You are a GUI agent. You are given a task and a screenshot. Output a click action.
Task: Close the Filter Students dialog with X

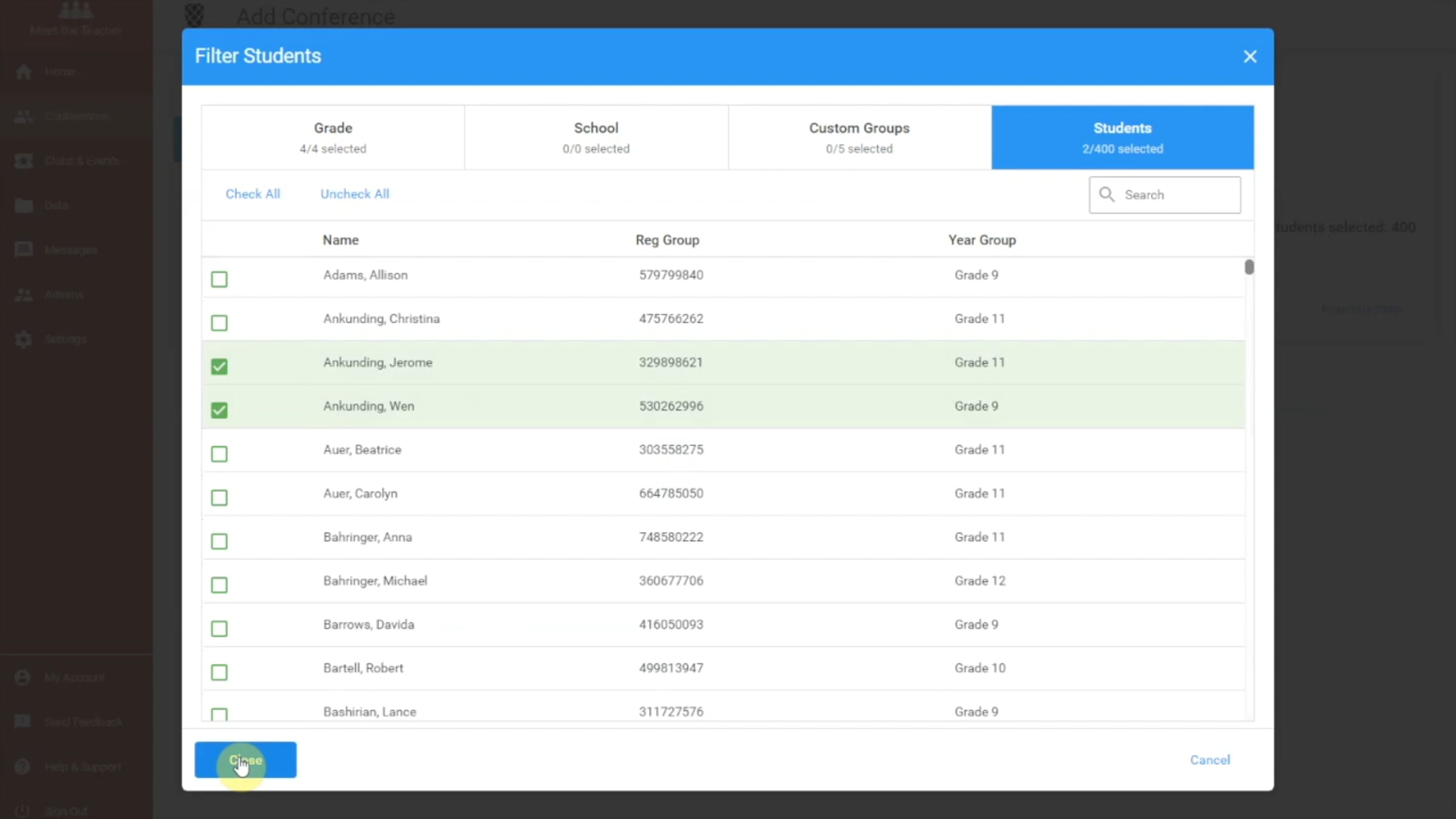click(1250, 56)
